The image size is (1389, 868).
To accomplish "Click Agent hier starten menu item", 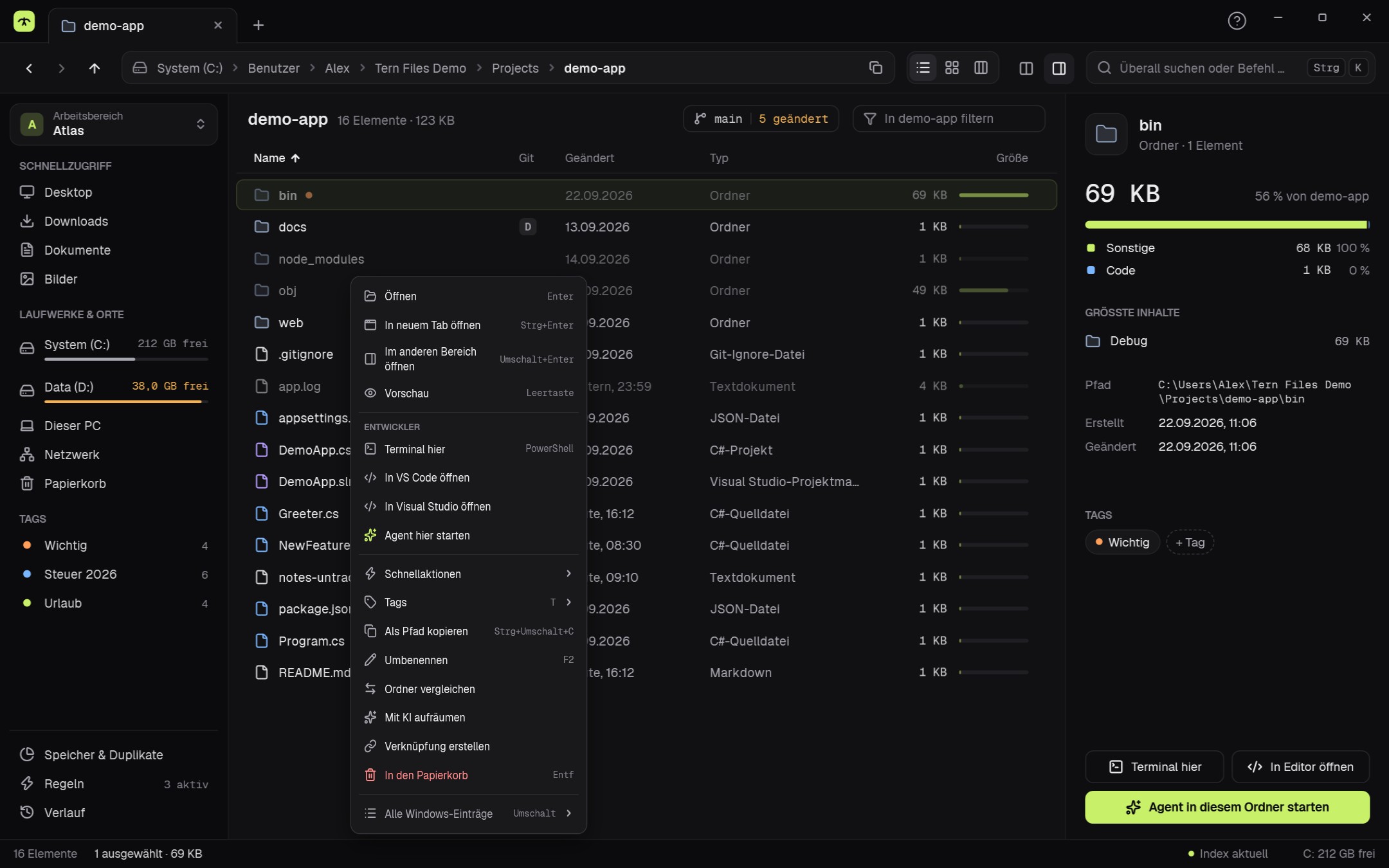I will tap(468, 536).
